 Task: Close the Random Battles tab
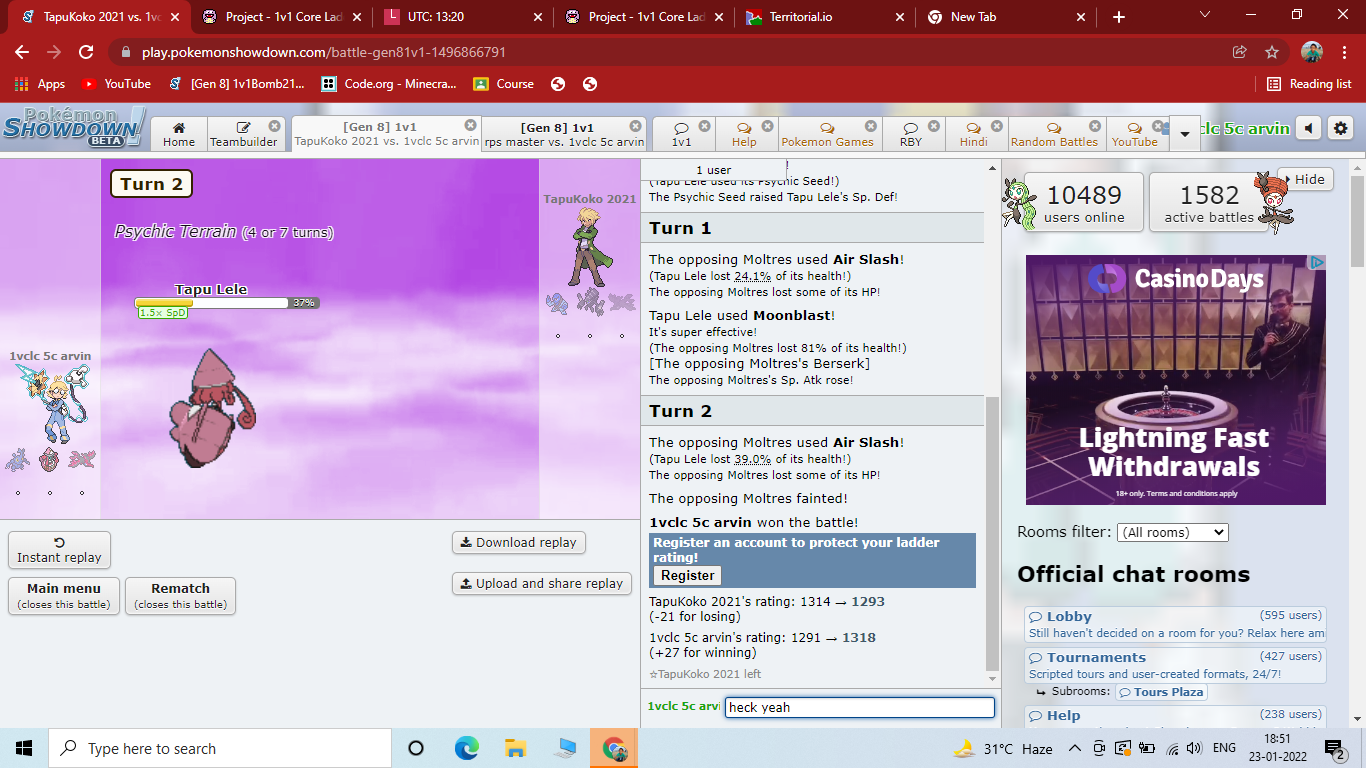pyautogui.click(x=1095, y=126)
